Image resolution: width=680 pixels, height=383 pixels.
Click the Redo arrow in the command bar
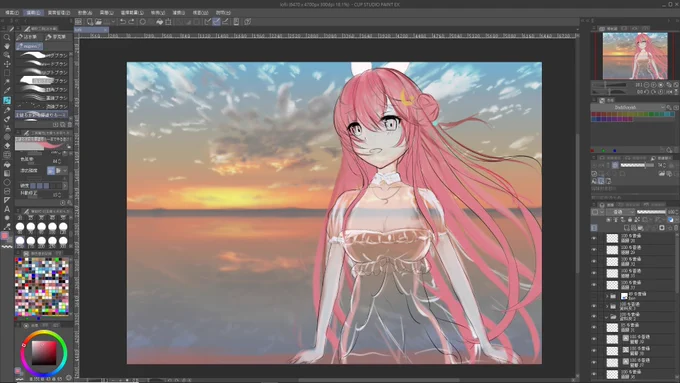131,22
